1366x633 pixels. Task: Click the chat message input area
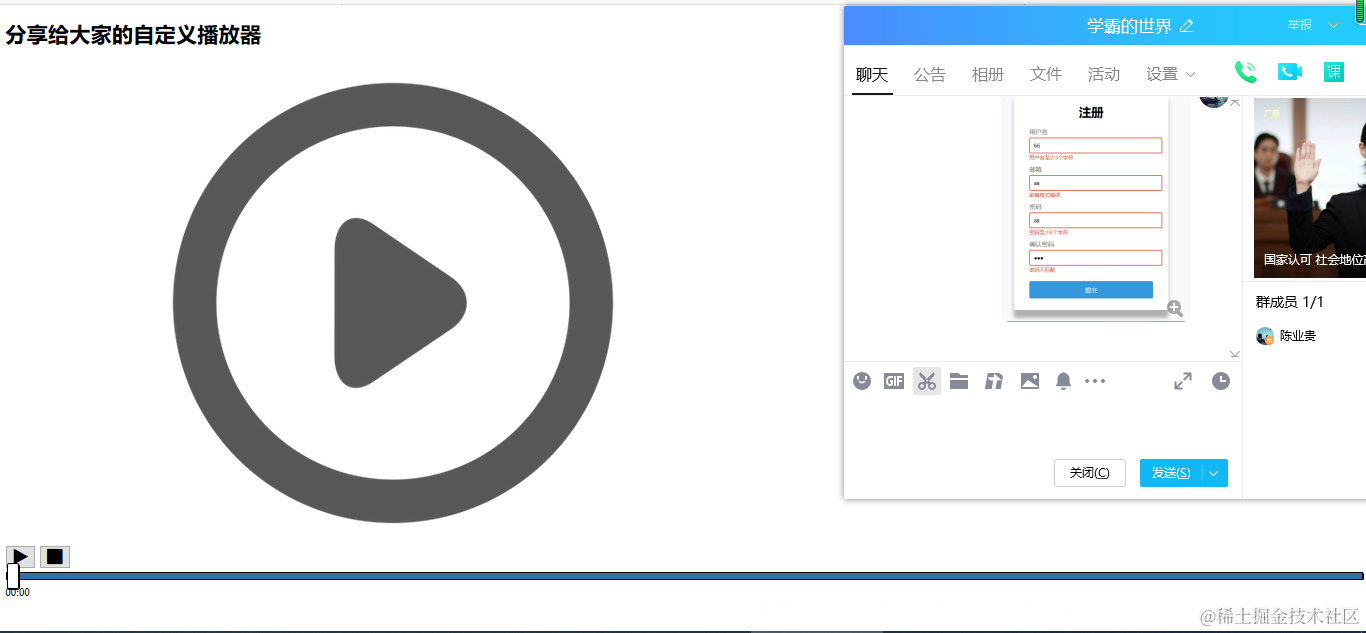[x=1042, y=425]
